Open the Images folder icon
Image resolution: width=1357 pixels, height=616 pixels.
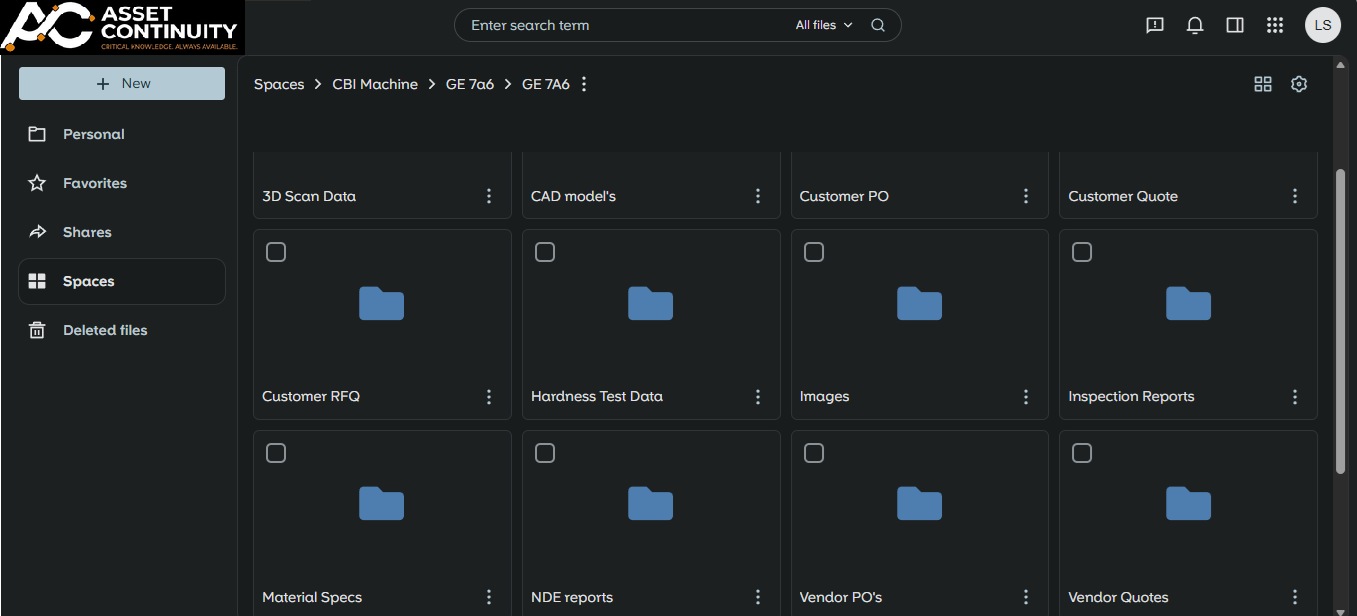click(919, 303)
